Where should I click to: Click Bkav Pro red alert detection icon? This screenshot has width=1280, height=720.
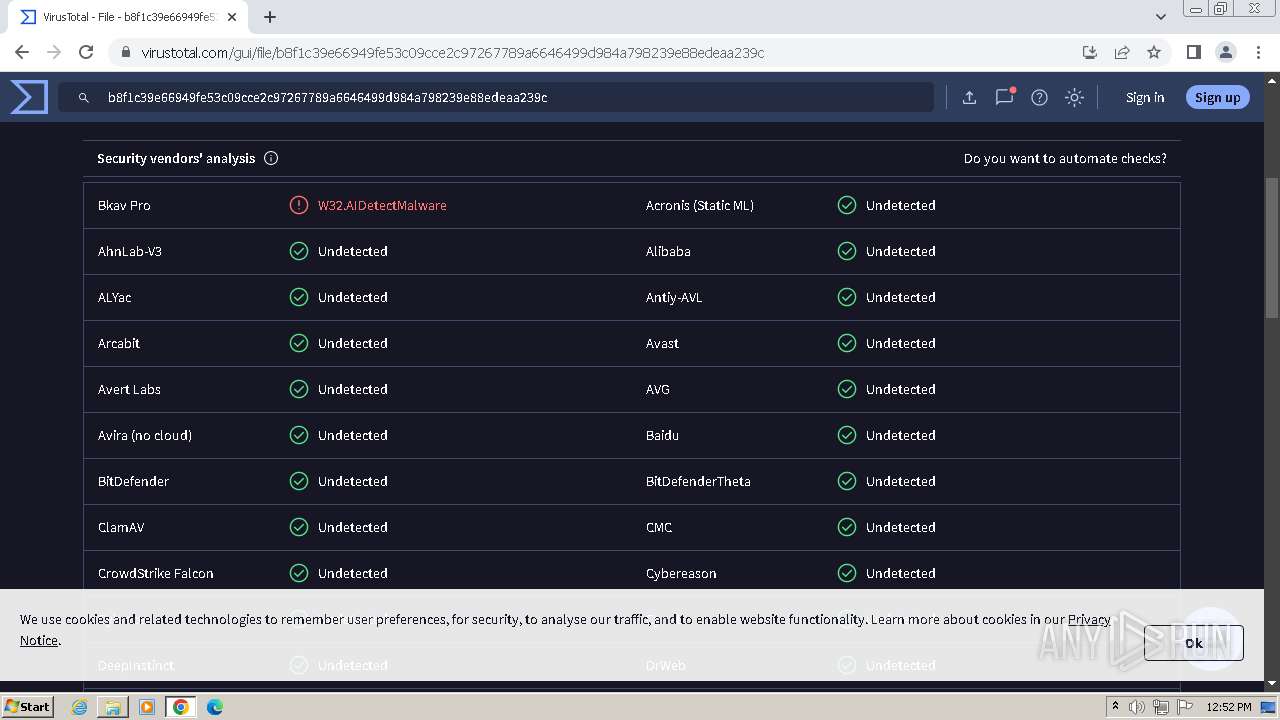[x=299, y=205]
